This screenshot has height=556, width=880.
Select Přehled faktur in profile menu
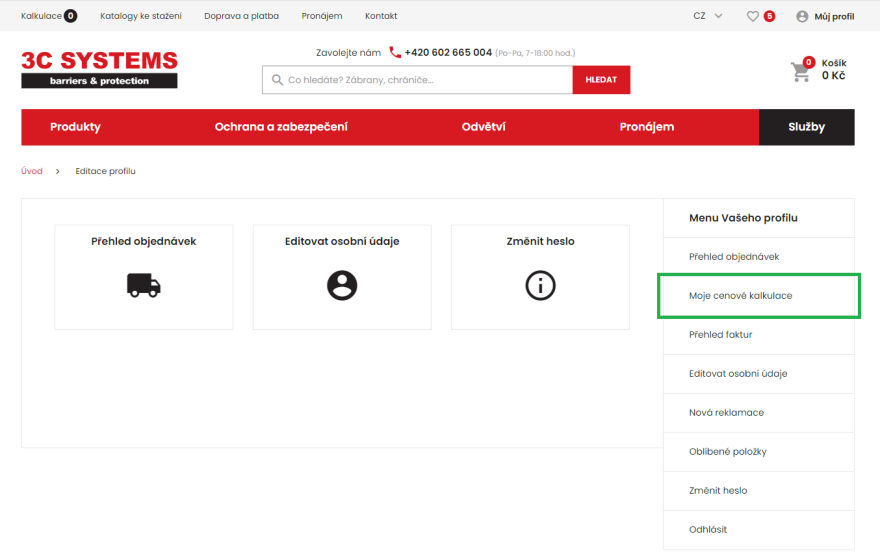(759, 334)
